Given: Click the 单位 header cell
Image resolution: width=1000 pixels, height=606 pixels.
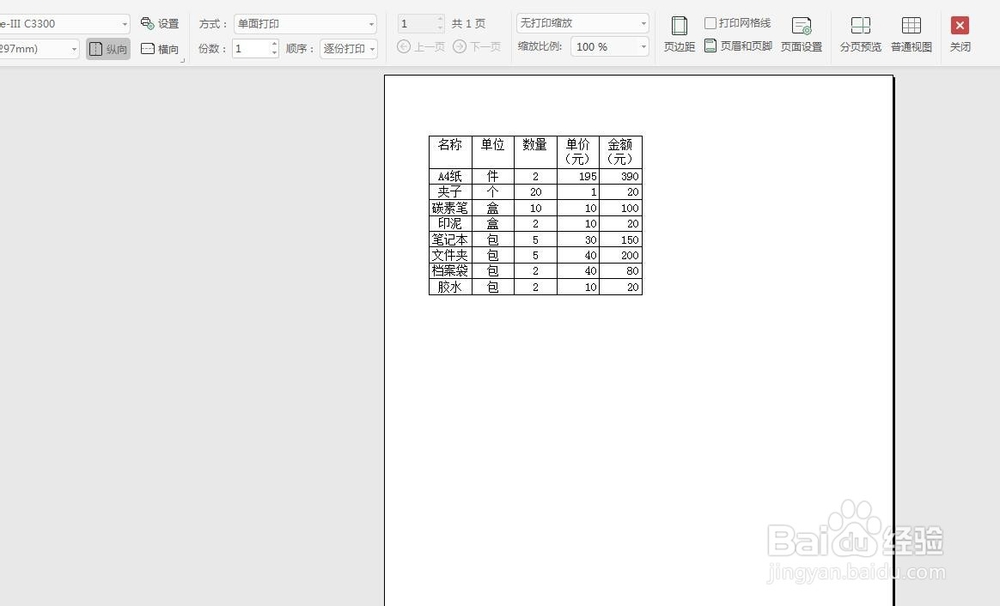Looking at the screenshot, I should pyautogui.click(x=493, y=152).
